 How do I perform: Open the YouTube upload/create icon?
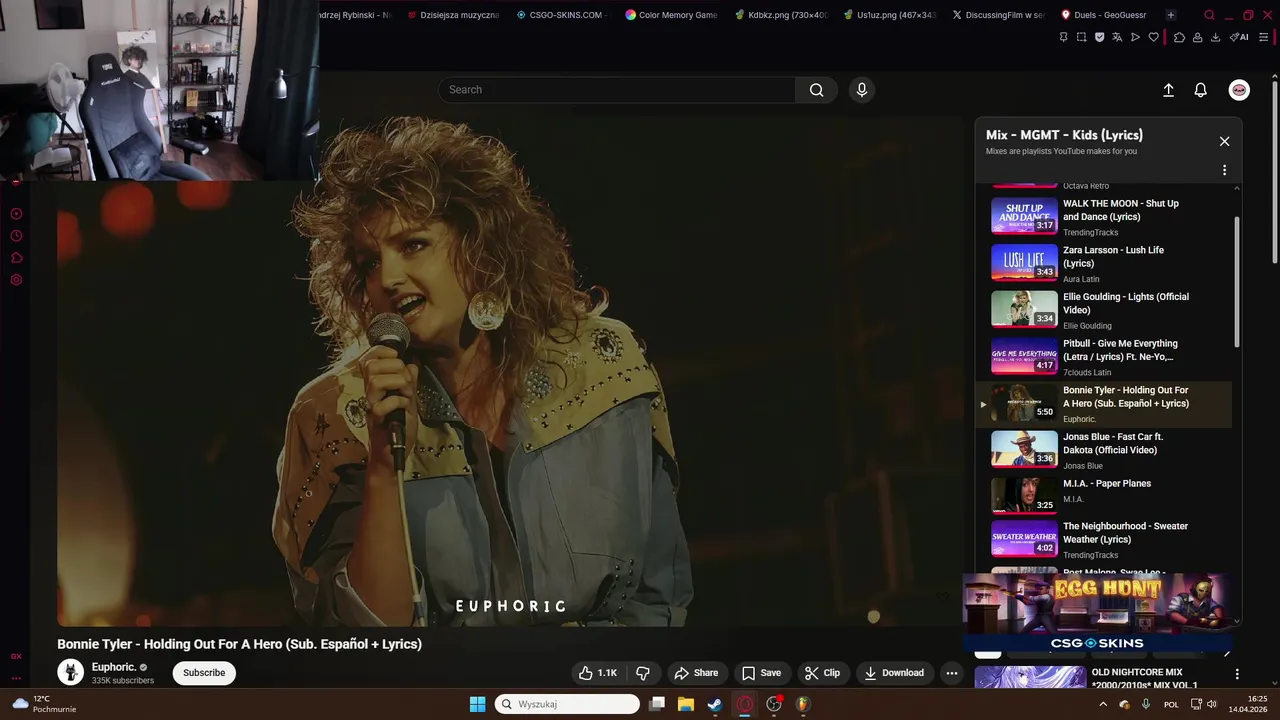click(x=1168, y=90)
